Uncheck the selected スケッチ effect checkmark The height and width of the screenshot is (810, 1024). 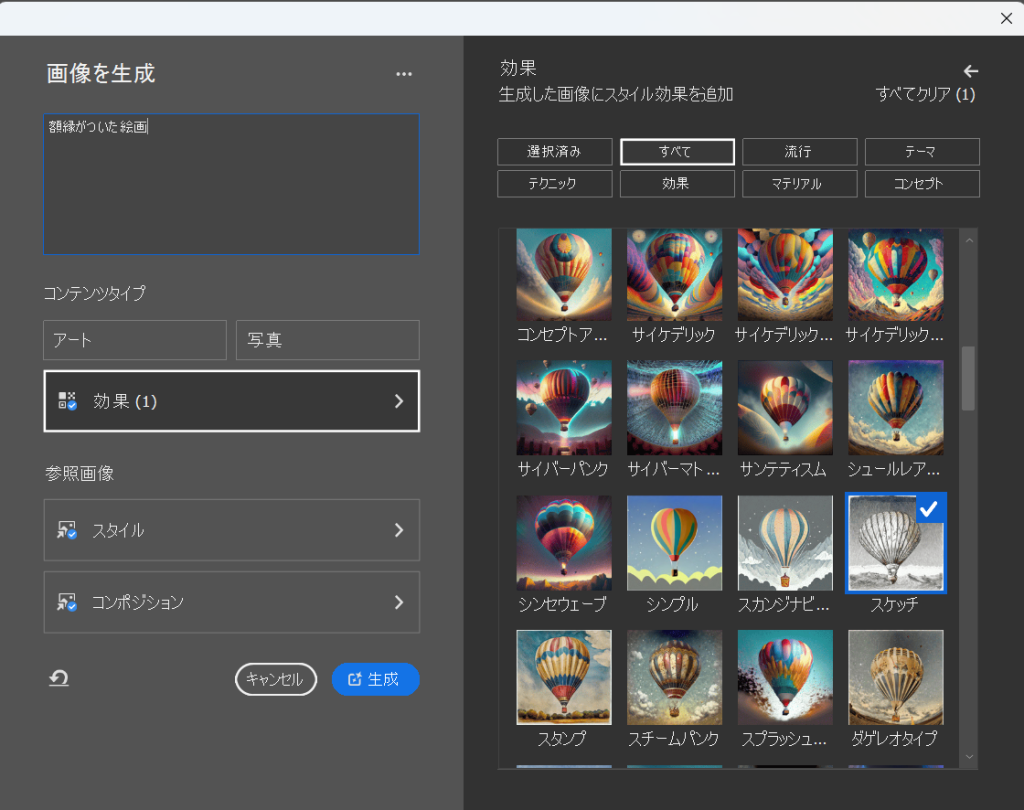(930, 508)
